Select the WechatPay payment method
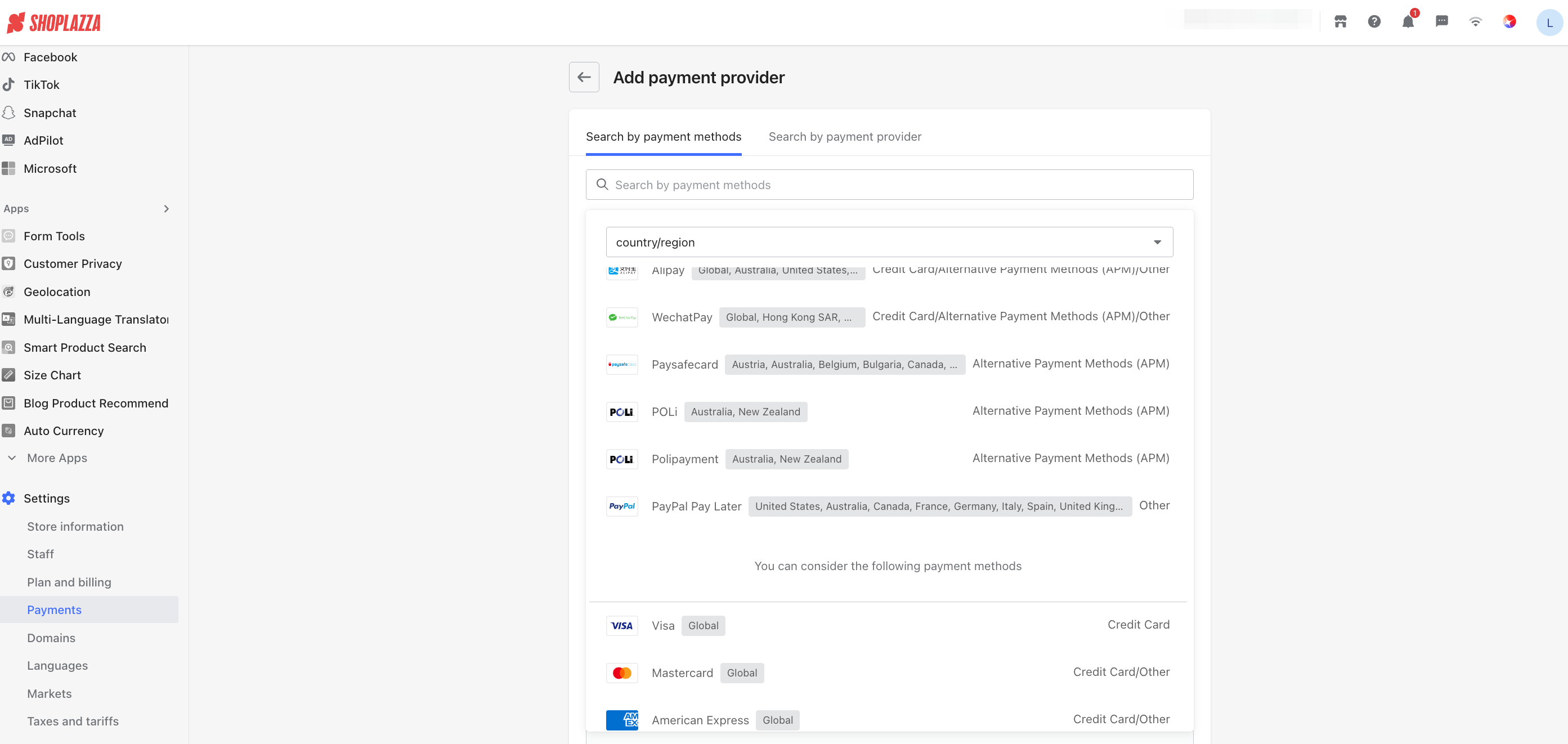1568x744 pixels. (888, 317)
